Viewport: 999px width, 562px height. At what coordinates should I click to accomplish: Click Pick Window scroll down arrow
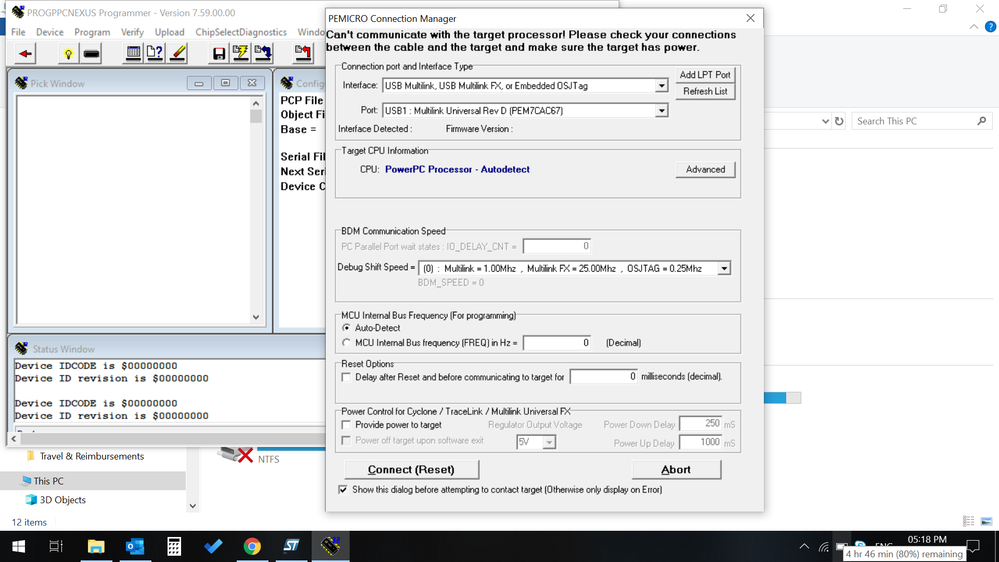pyautogui.click(x=256, y=317)
